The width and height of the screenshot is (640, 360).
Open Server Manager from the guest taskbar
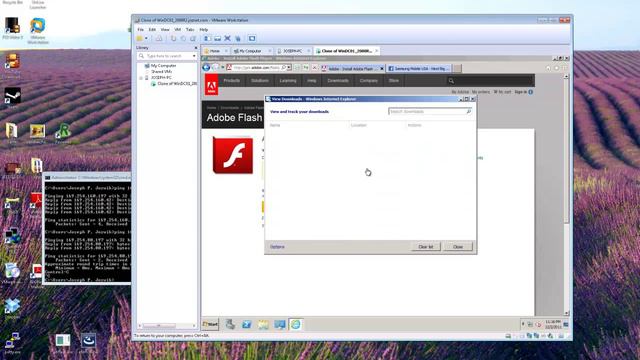pos(230,324)
